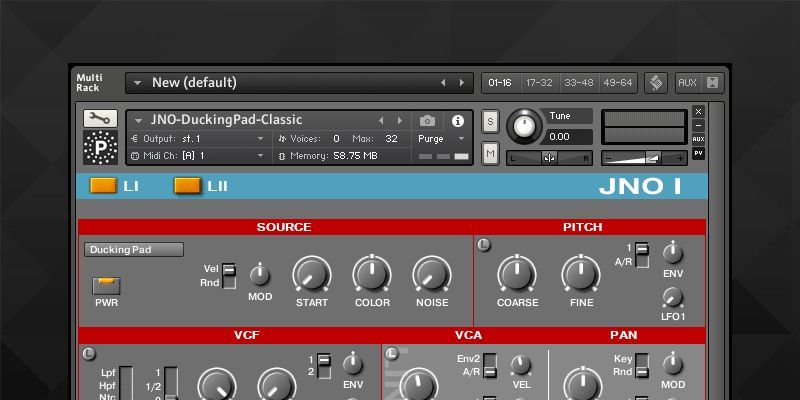Go to the next multi with the right arrow
This screenshot has width=800, height=400.
coord(462,83)
